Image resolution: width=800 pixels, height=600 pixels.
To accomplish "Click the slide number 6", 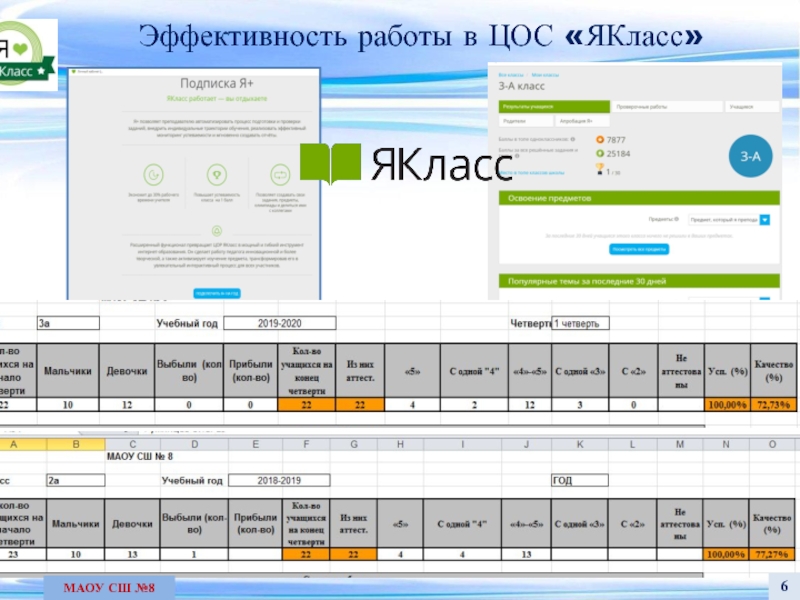I will point(784,586).
